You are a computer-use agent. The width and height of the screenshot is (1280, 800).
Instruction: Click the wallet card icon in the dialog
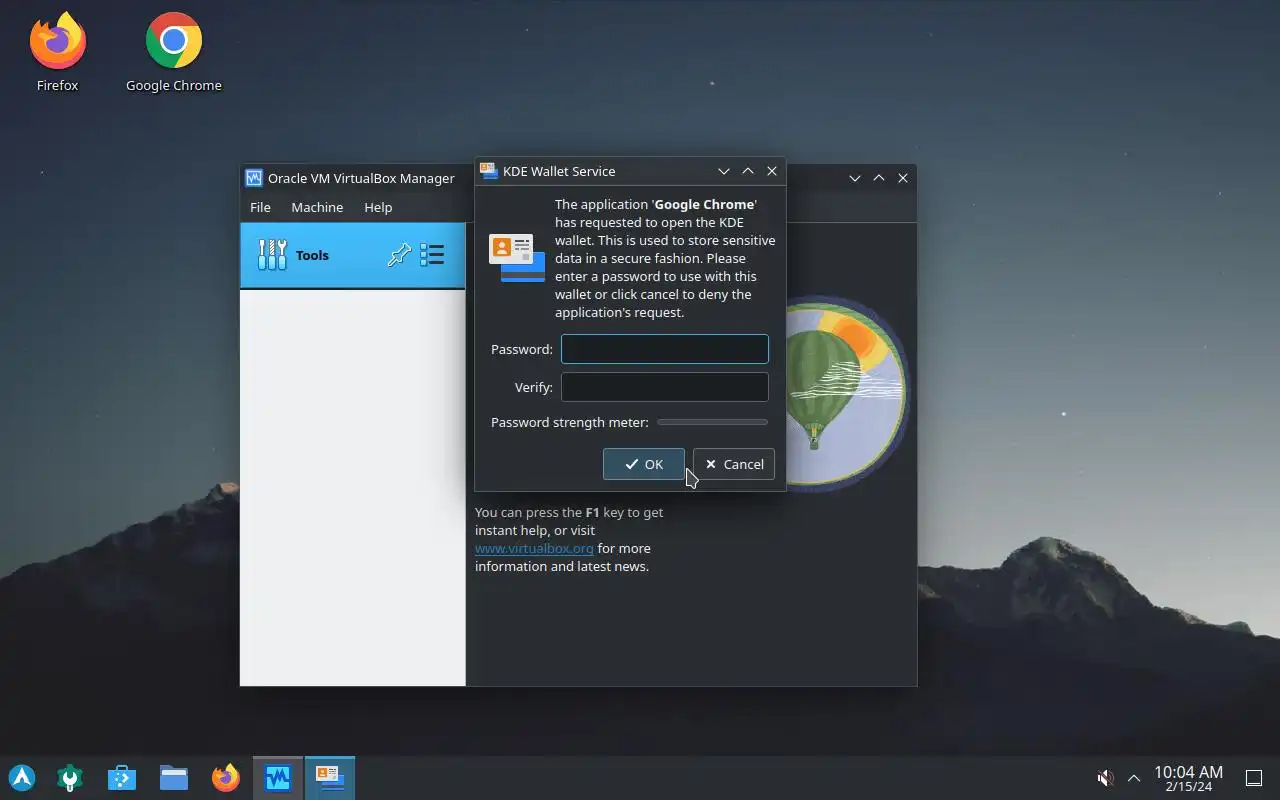(x=516, y=258)
